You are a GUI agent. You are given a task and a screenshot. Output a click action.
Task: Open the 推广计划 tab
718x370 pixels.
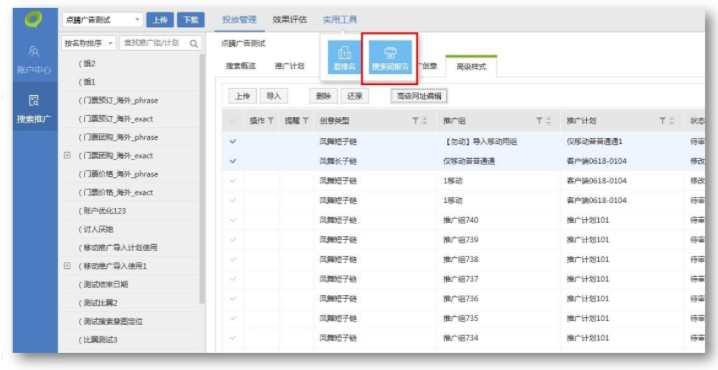point(289,66)
